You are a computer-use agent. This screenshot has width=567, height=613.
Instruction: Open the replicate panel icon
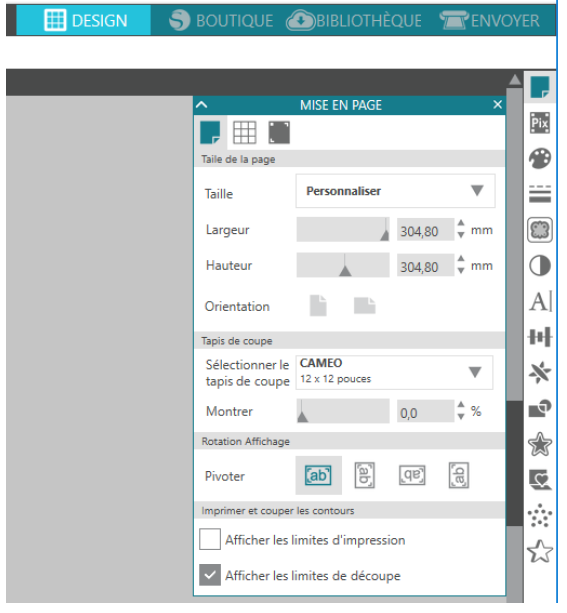click(540, 372)
